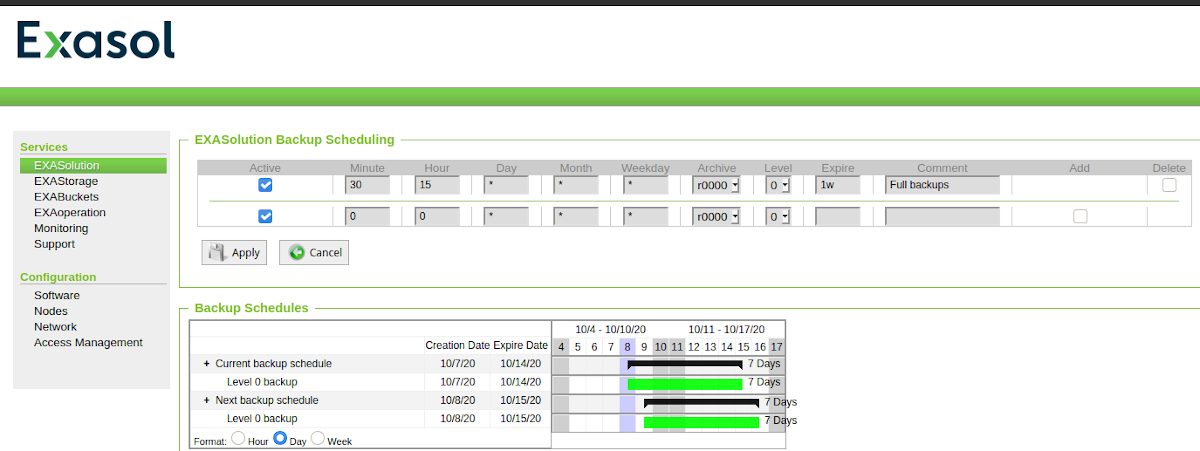The width and height of the screenshot is (1200, 451).
Task: Open Support in the sidebar
Action: [x=54, y=244]
